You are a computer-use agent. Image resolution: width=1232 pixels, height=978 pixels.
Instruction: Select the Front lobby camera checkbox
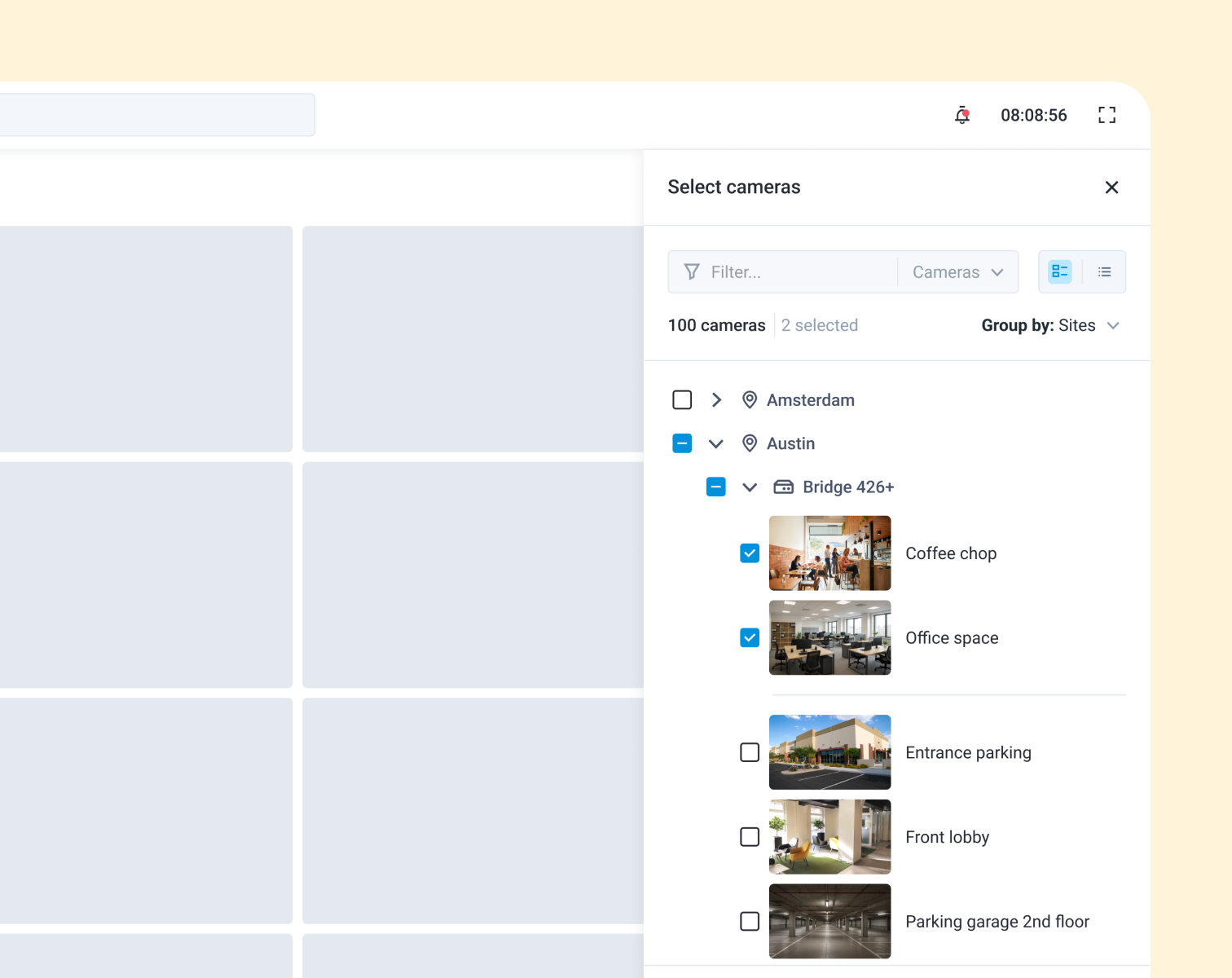pos(750,837)
